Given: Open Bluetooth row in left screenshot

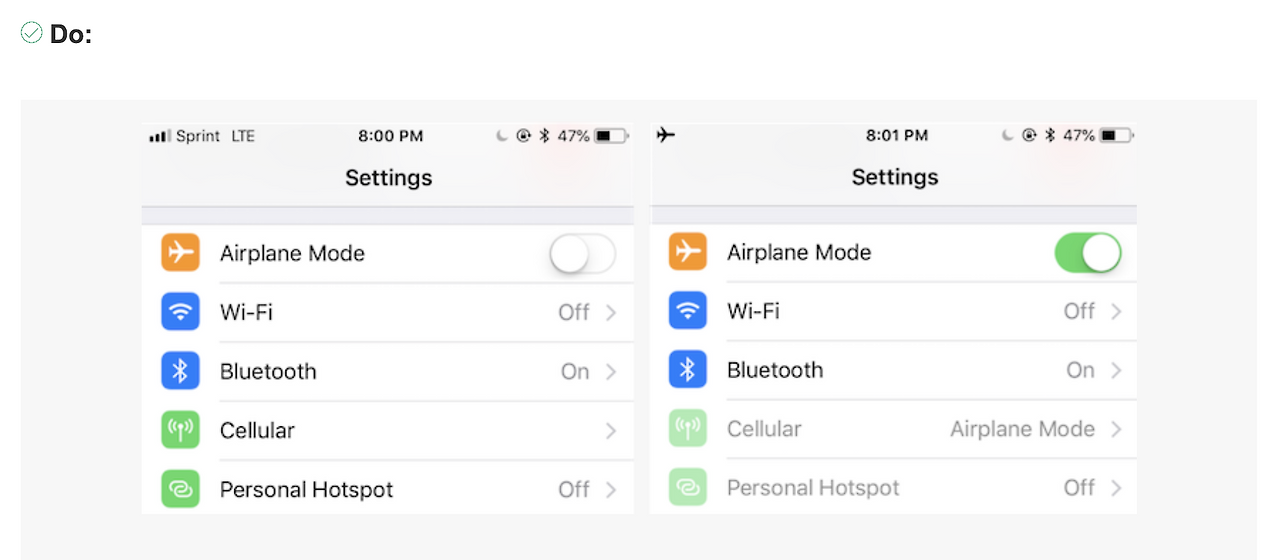Looking at the screenshot, I should (388, 372).
